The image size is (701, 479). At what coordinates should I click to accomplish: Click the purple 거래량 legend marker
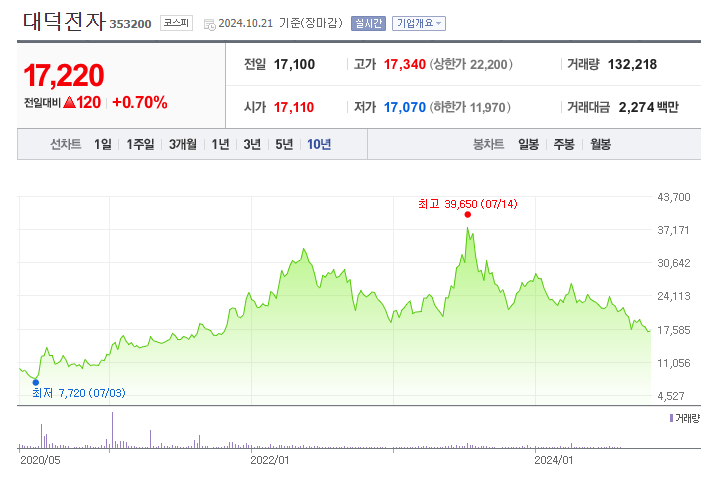[x=671, y=418]
